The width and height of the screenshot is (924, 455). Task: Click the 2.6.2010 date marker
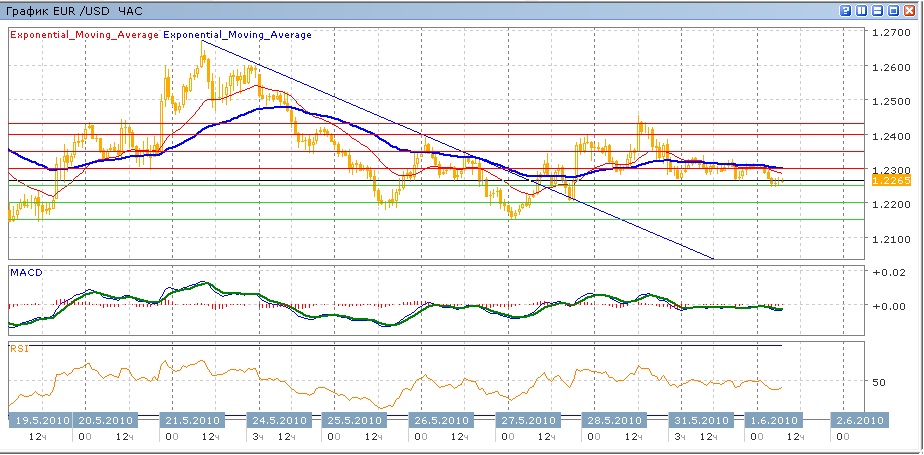(857, 420)
